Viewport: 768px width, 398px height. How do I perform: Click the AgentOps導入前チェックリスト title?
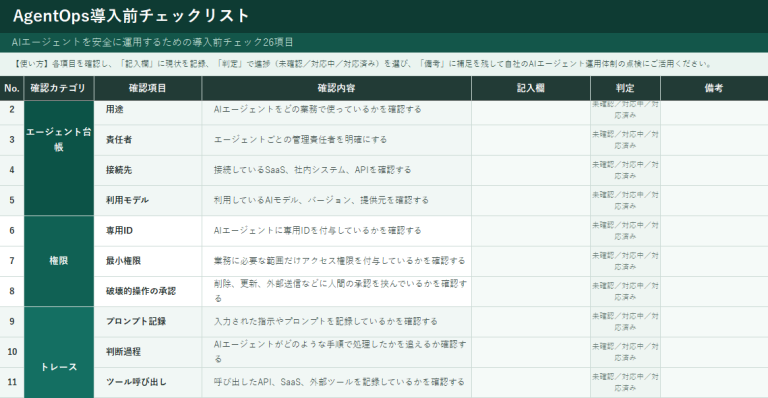(131, 16)
